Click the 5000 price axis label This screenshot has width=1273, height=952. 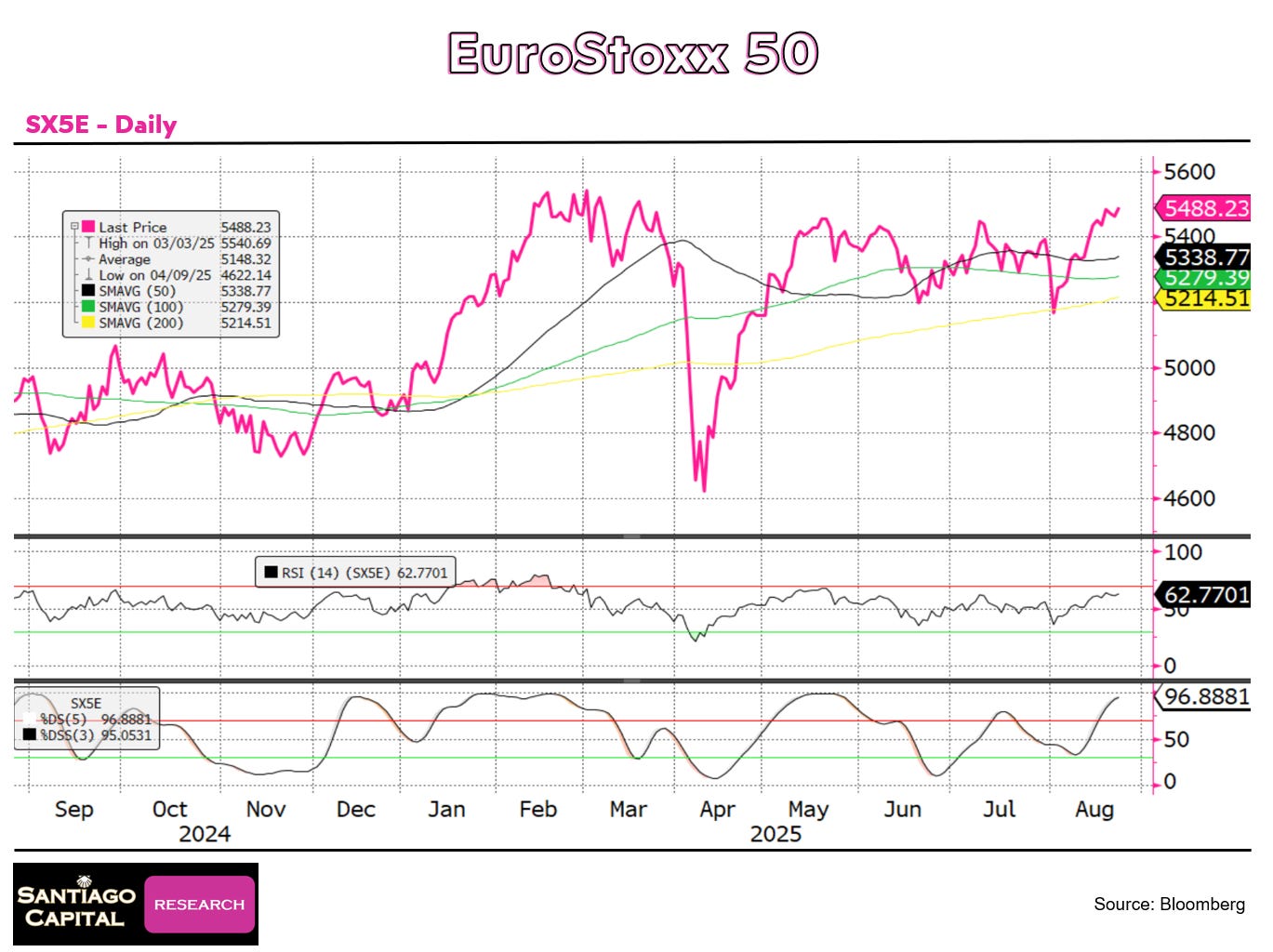tap(1189, 368)
